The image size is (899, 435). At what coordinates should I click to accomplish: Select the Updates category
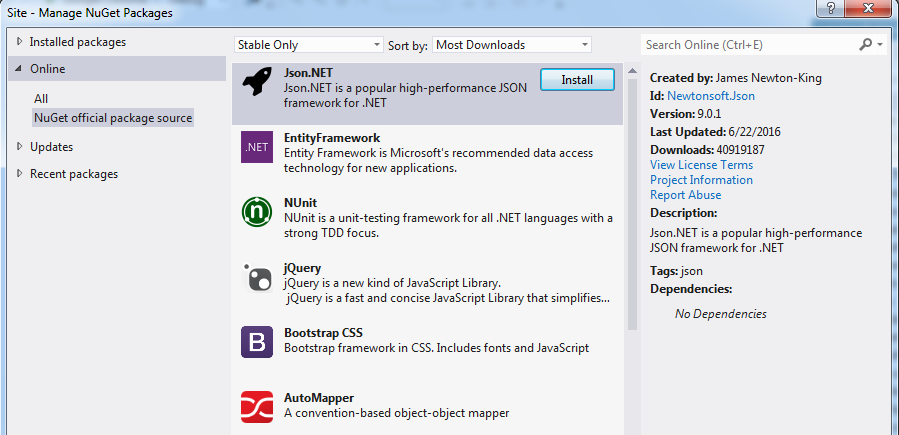52,147
